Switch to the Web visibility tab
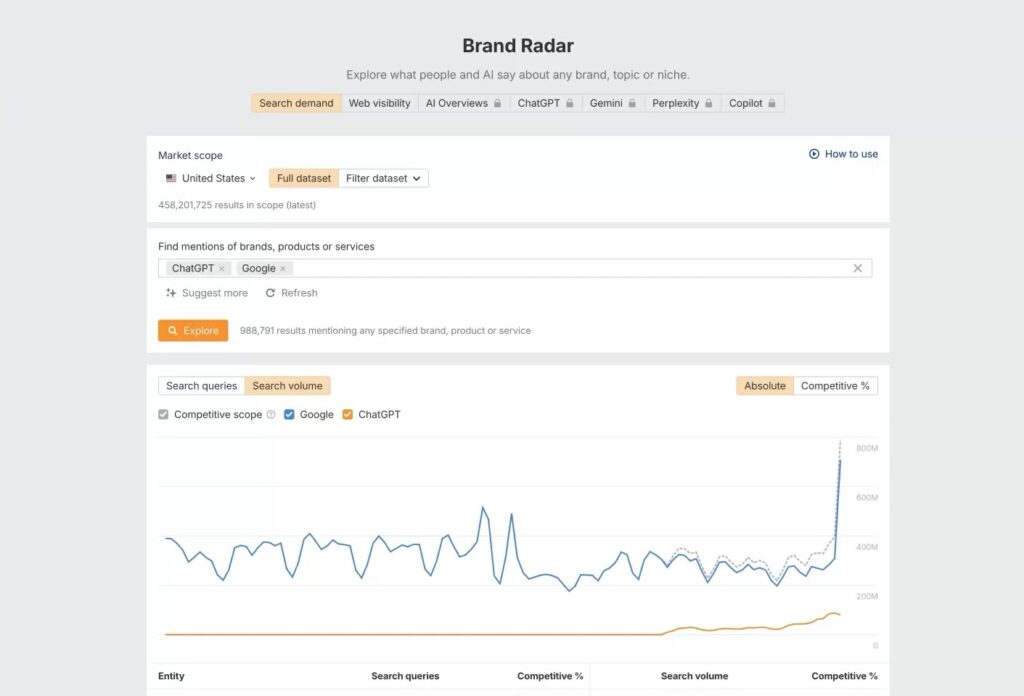Screen dimensions: 1024x696 [379, 103]
